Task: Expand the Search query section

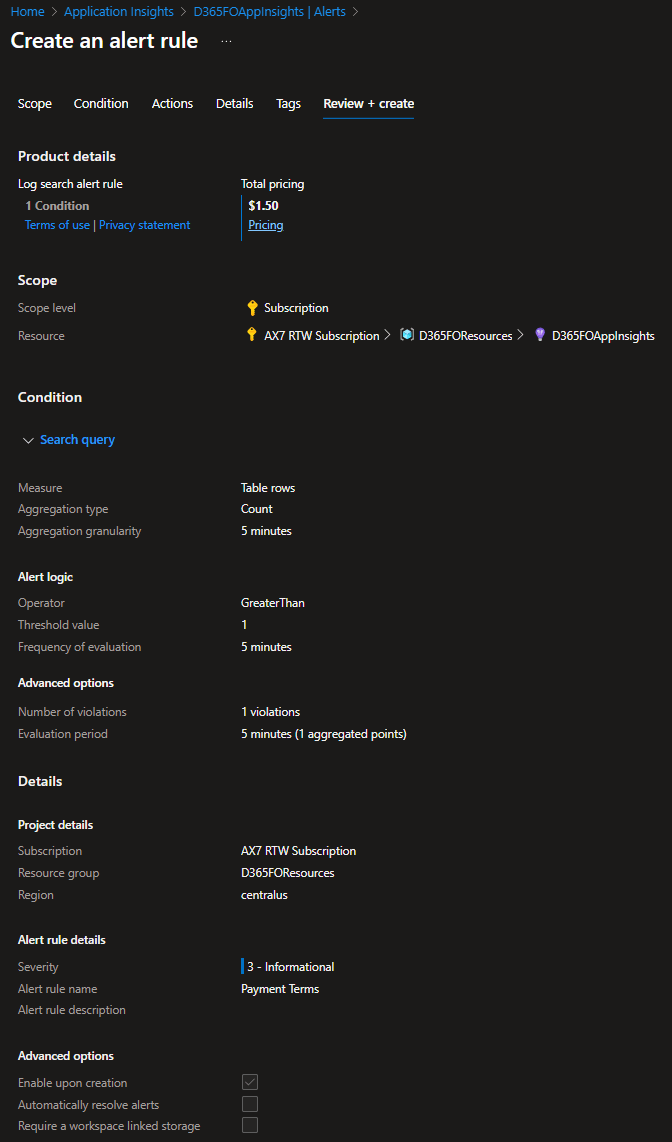Action: coord(77,440)
